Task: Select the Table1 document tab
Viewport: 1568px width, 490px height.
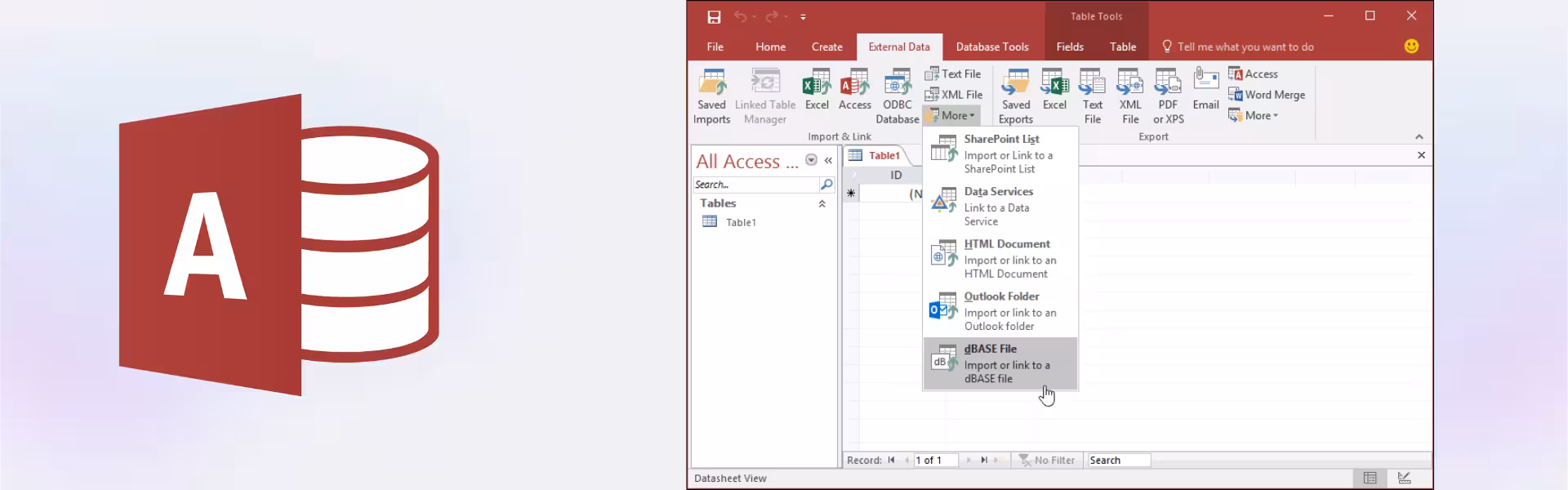Action: 876,155
